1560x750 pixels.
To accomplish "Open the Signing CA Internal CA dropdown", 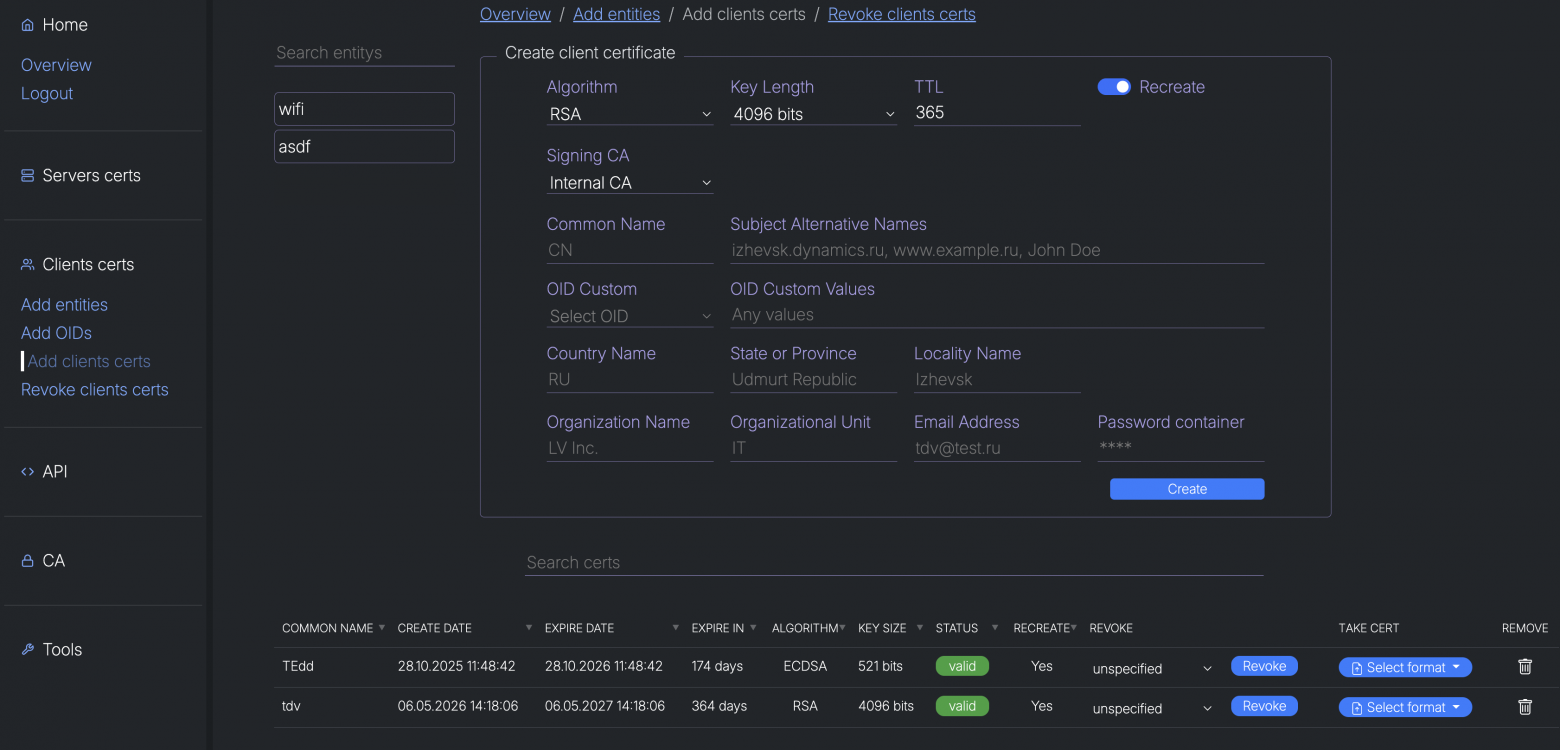I will click(630, 183).
